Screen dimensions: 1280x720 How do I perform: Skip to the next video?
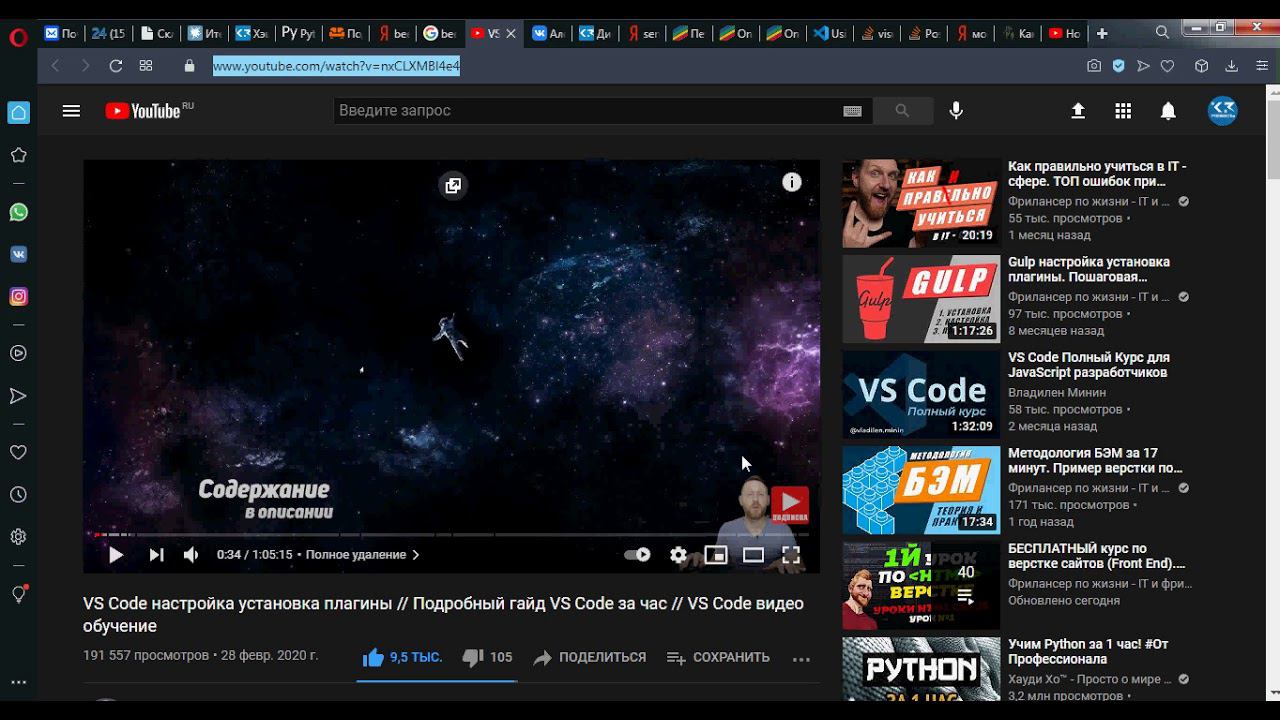pos(156,555)
